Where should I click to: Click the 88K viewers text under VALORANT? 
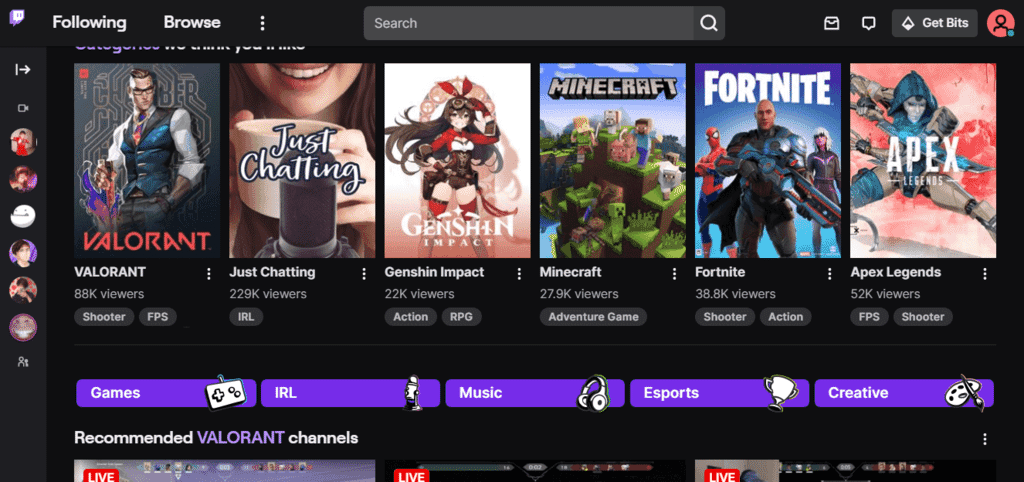109,295
